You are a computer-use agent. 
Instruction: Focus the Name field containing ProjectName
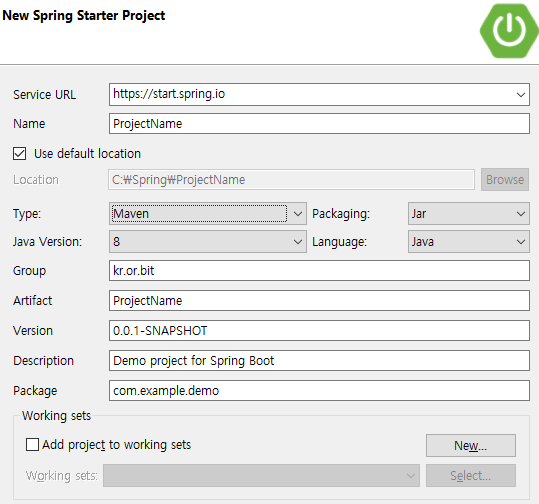[319, 124]
